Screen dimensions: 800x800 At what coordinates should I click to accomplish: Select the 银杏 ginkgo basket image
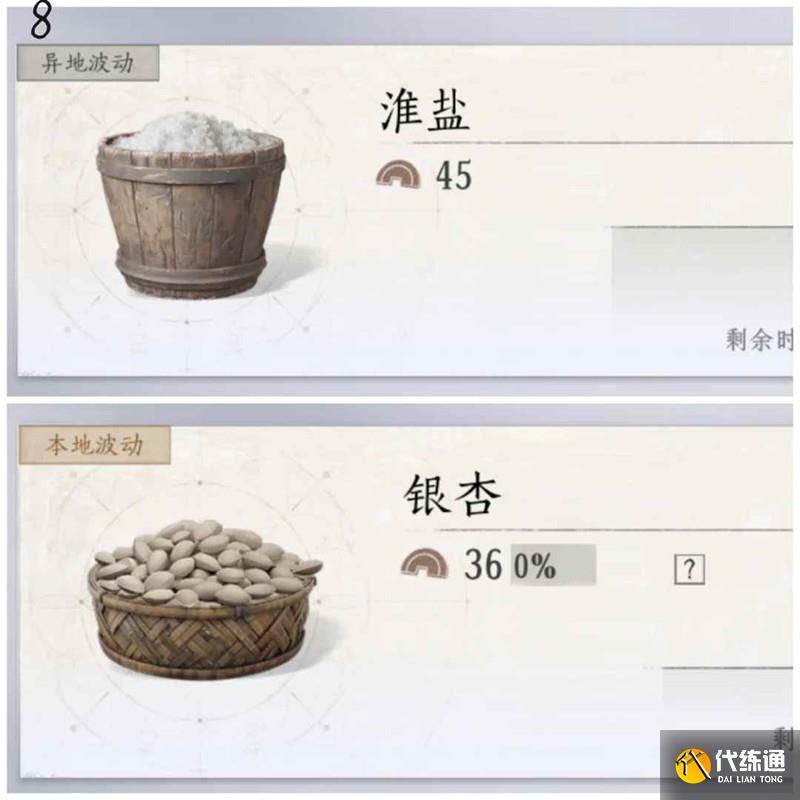coord(205,599)
